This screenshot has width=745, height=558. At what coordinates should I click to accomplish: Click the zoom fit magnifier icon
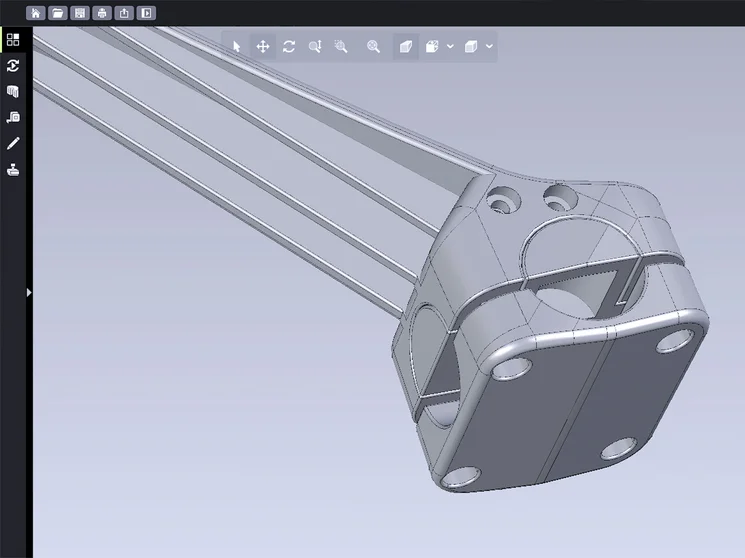point(373,47)
